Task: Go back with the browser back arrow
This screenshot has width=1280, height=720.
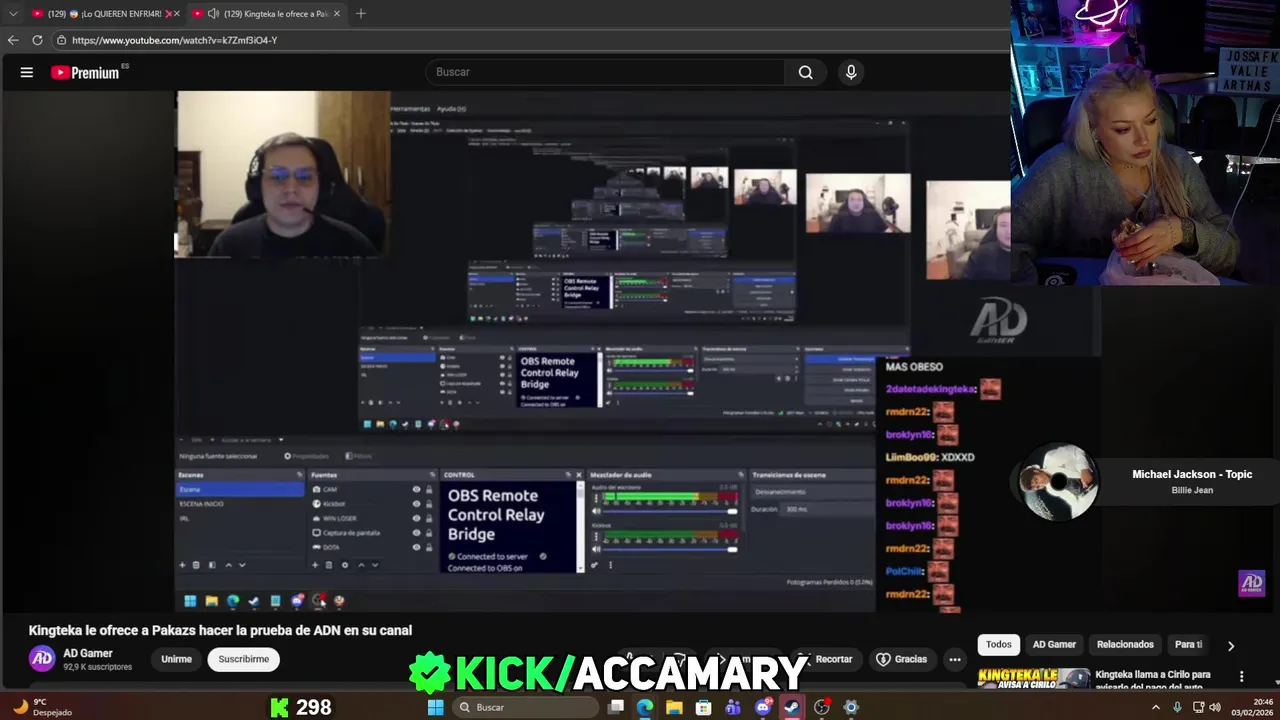Action: tap(13, 40)
